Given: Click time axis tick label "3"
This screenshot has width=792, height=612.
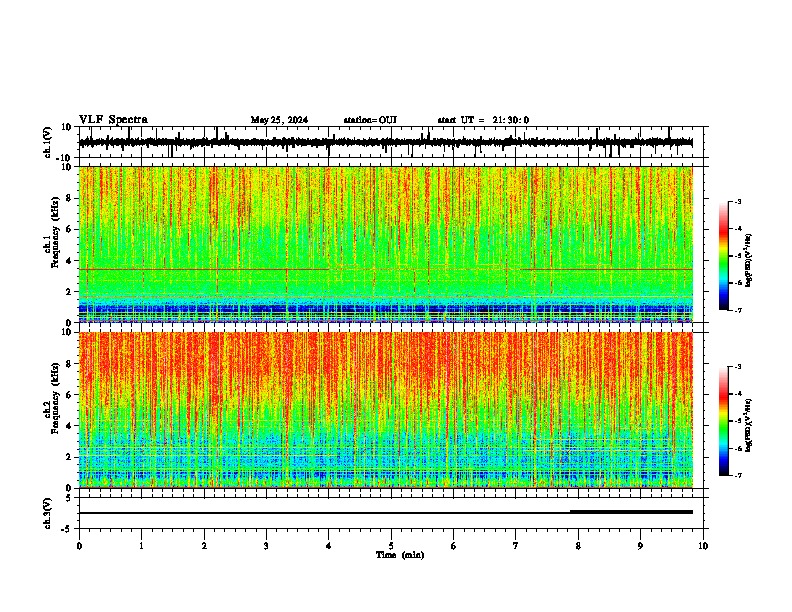Looking at the screenshot, I should point(266,546).
